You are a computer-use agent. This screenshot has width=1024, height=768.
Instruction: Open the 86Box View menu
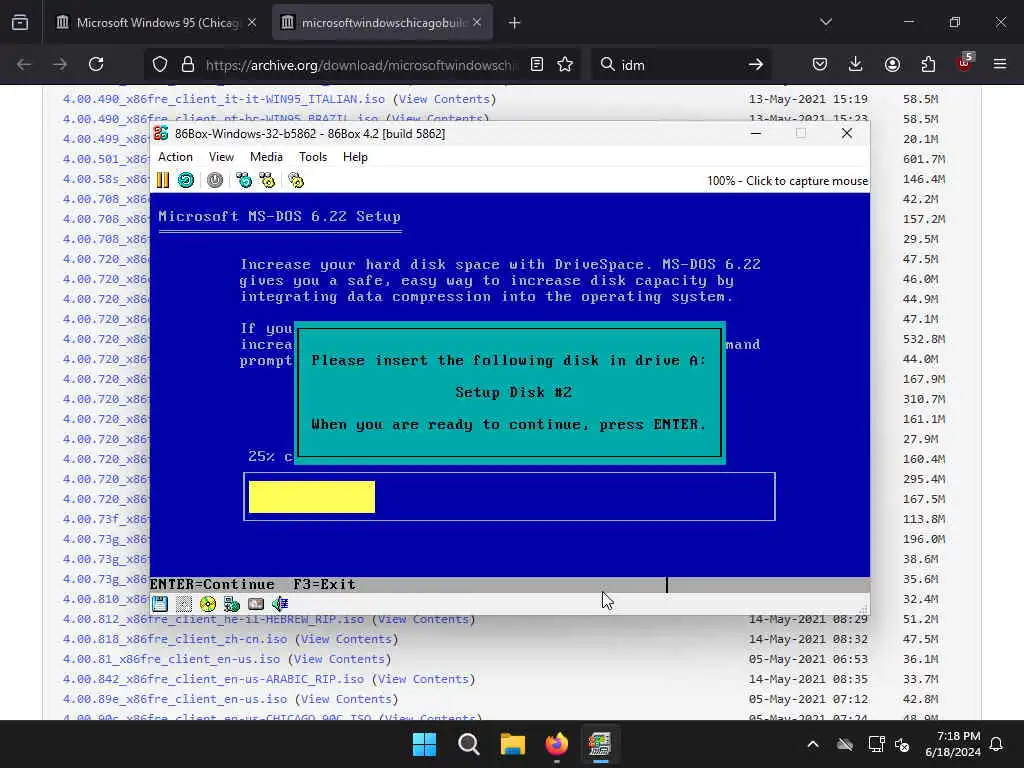[x=221, y=157]
